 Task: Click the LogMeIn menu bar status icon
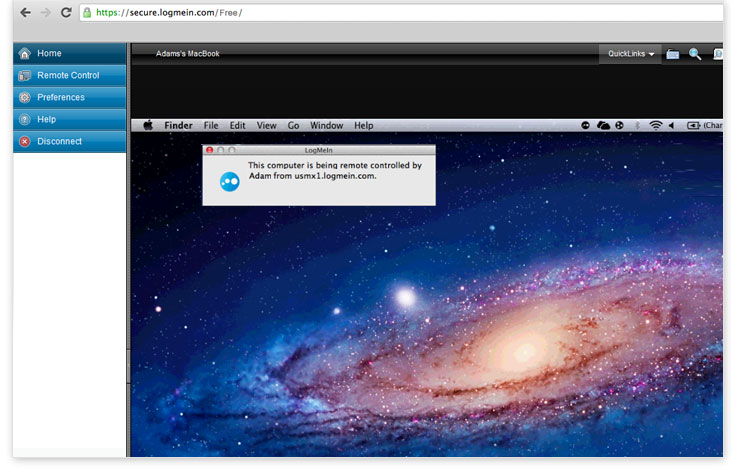click(x=585, y=125)
